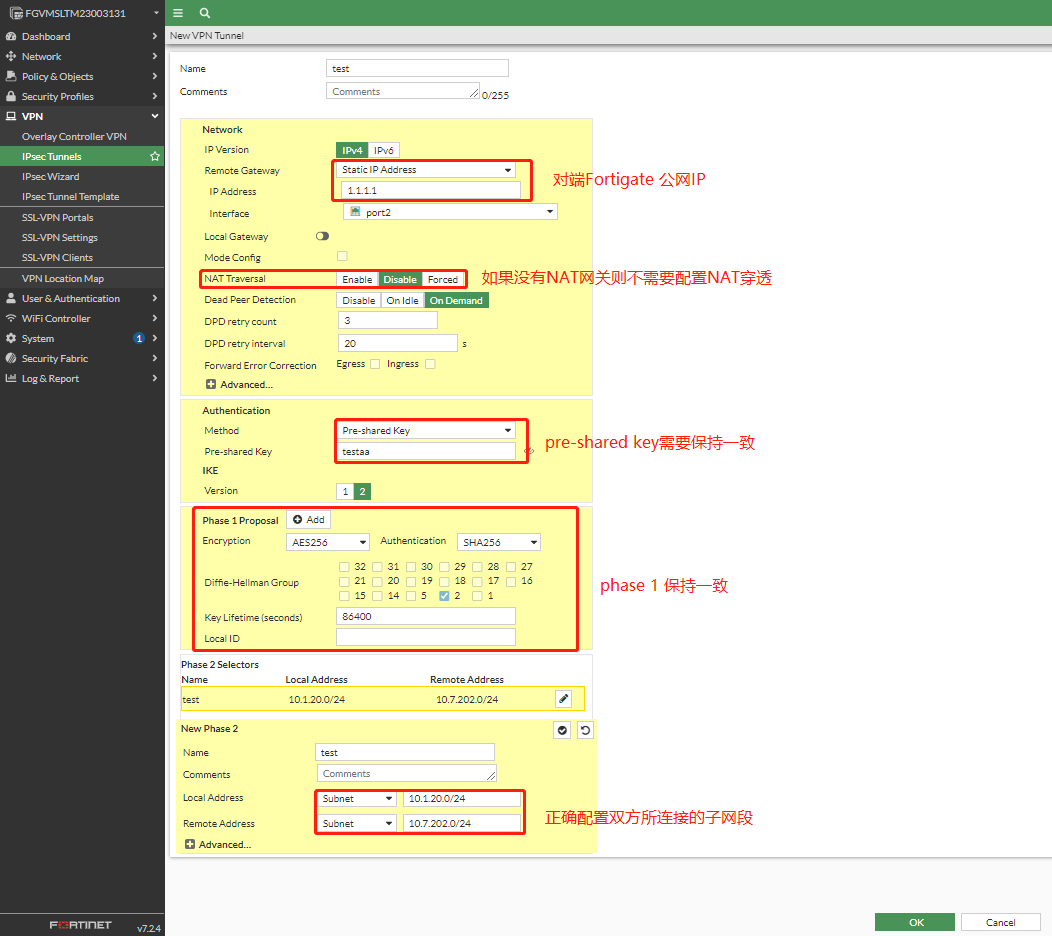Click the Key Lifetime seconds input field
Screen dimensions: 1052x936
(426, 617)
